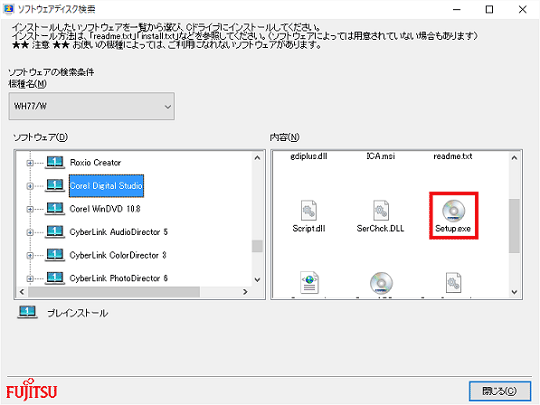Expand the CyberLink PhotoDirector 6 node

[30, 278]
